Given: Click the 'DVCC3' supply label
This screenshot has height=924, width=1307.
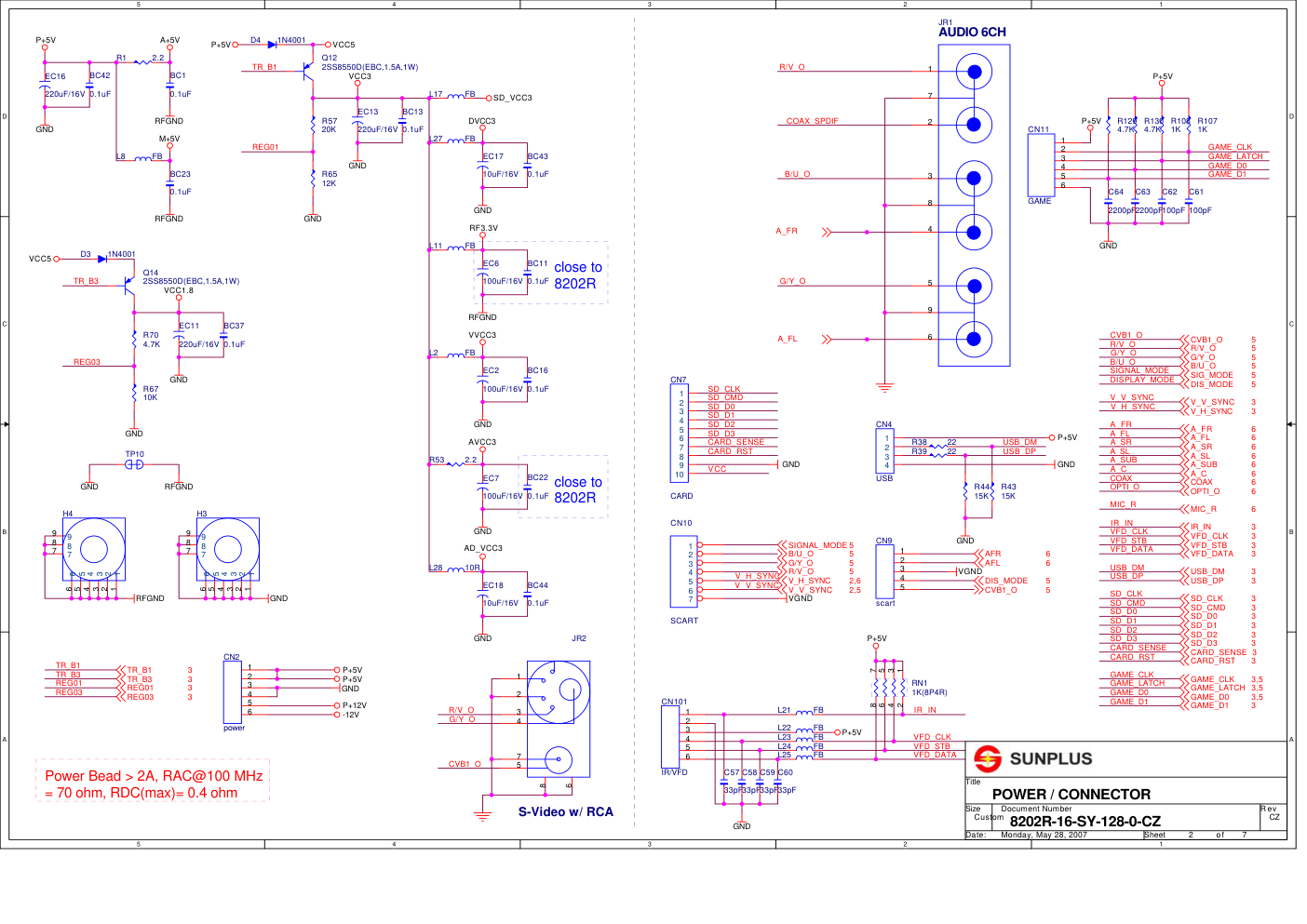Looking at the screenshot, I should click(x=482, y=121).
